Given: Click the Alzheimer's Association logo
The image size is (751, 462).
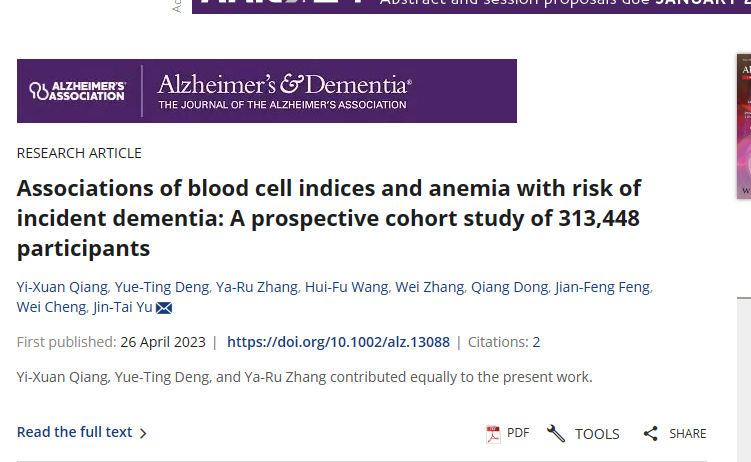Looking at the screenshot, I should tap(78, 91).
